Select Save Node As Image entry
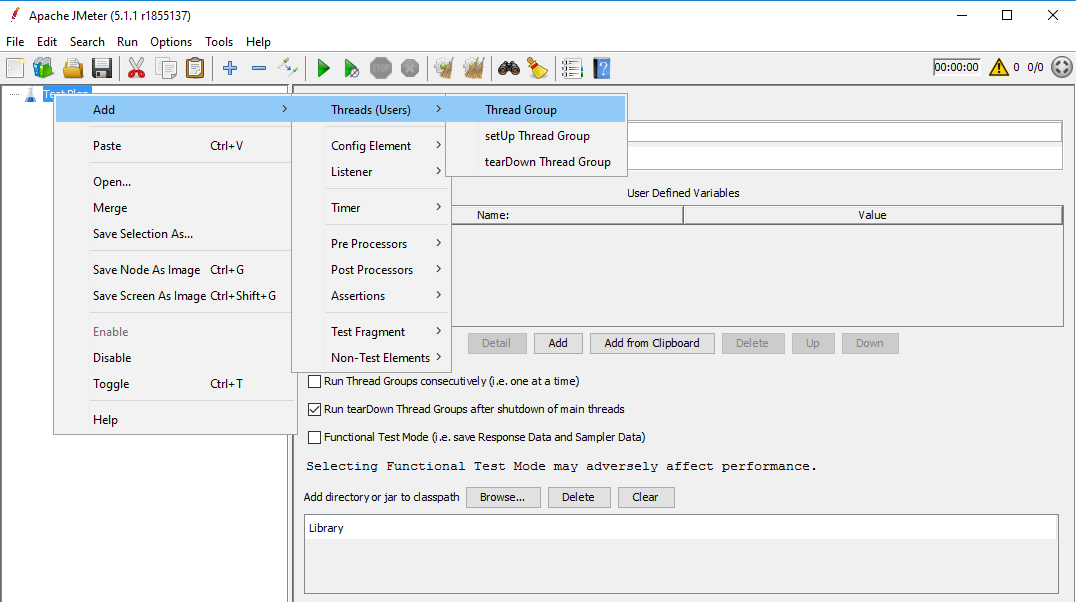1076x602 pixels. [x=175, y=270]
